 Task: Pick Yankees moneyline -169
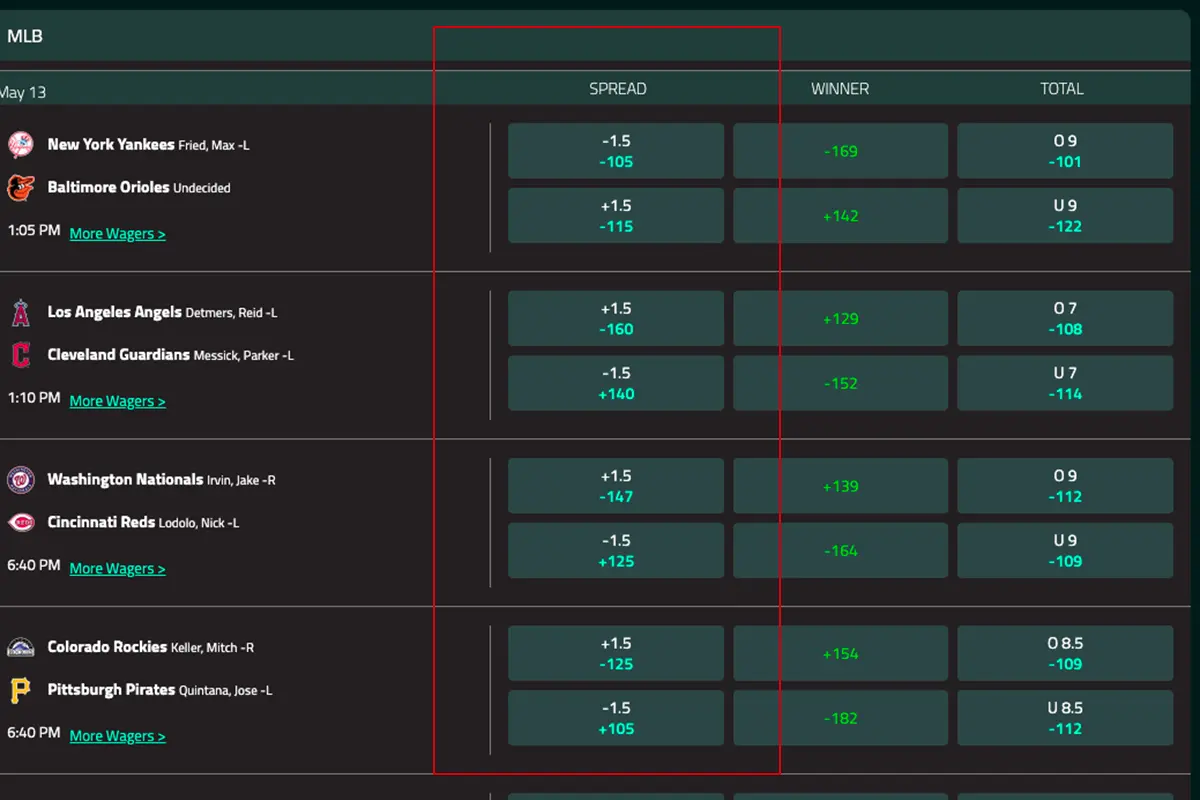tap(840, 151)
